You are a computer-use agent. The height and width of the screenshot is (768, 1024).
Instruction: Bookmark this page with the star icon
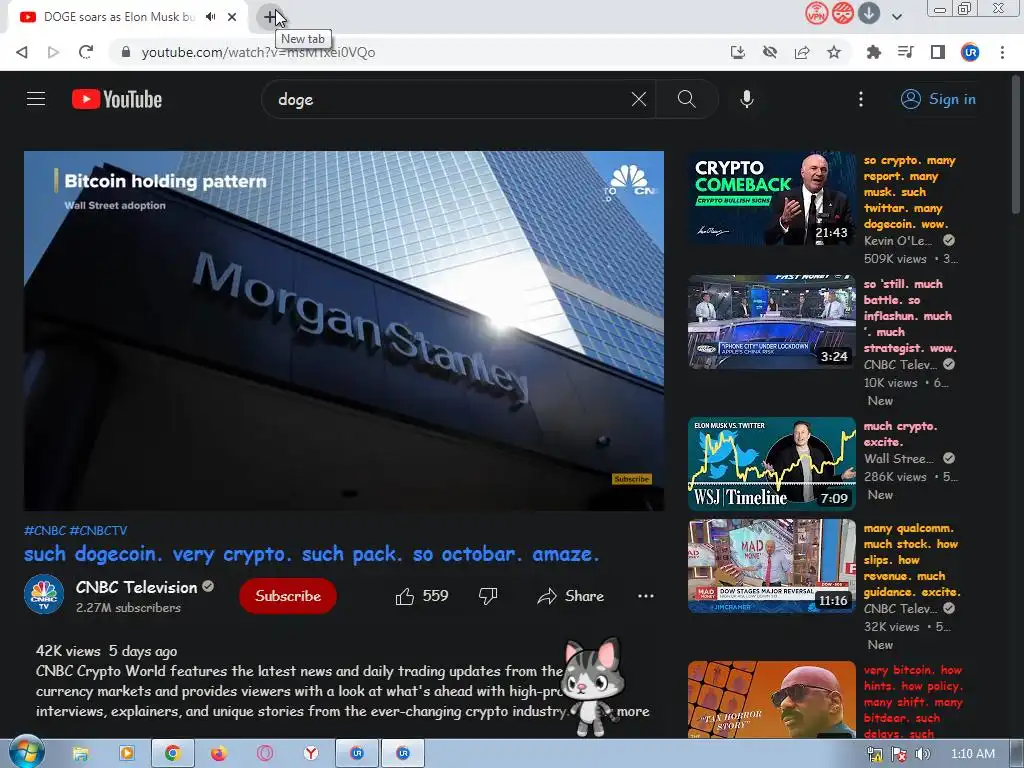pyautogui.click(x=834, y=52)
